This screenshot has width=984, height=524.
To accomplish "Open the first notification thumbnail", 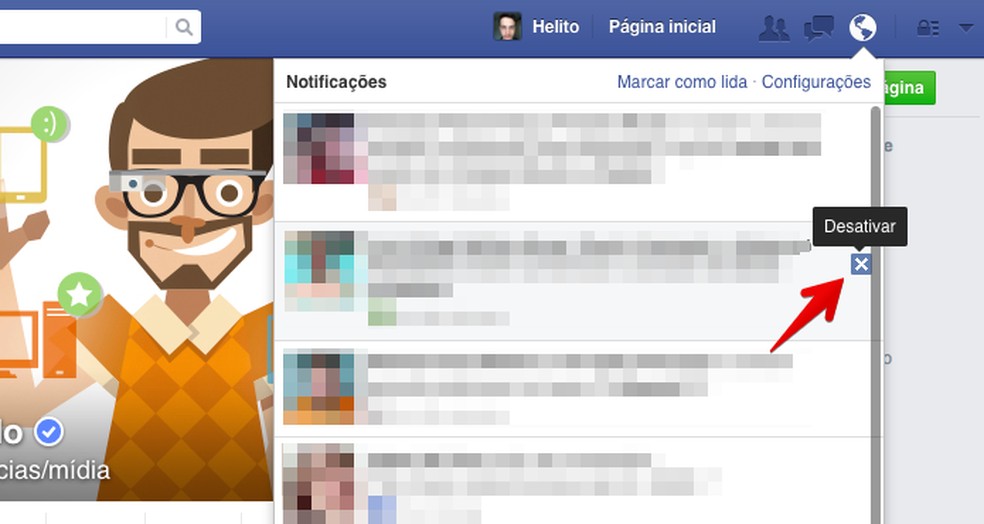I will pyautogui.click(x=319, y=148).
